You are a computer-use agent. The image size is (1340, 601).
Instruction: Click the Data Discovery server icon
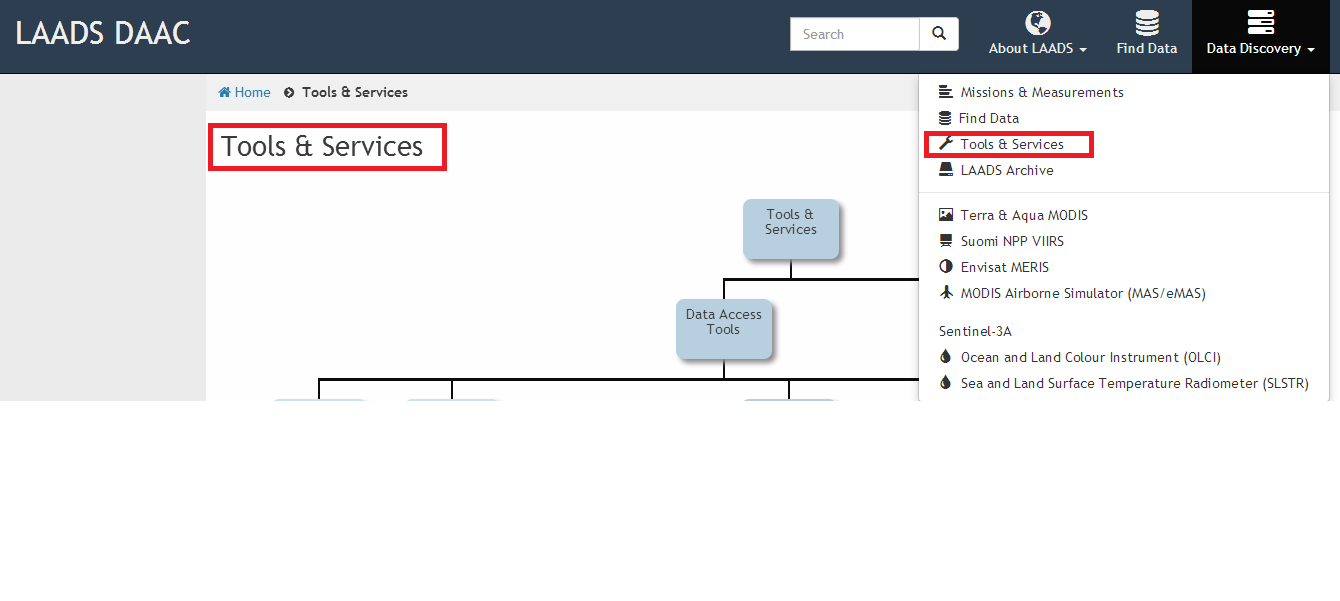[x=1260, y=22]
